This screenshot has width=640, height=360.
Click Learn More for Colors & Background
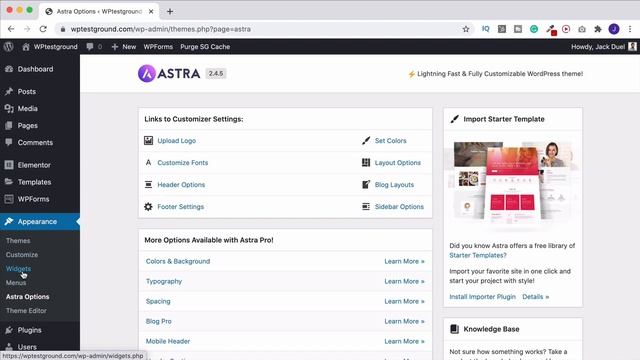pyautogui.click(x=404, y=261)
